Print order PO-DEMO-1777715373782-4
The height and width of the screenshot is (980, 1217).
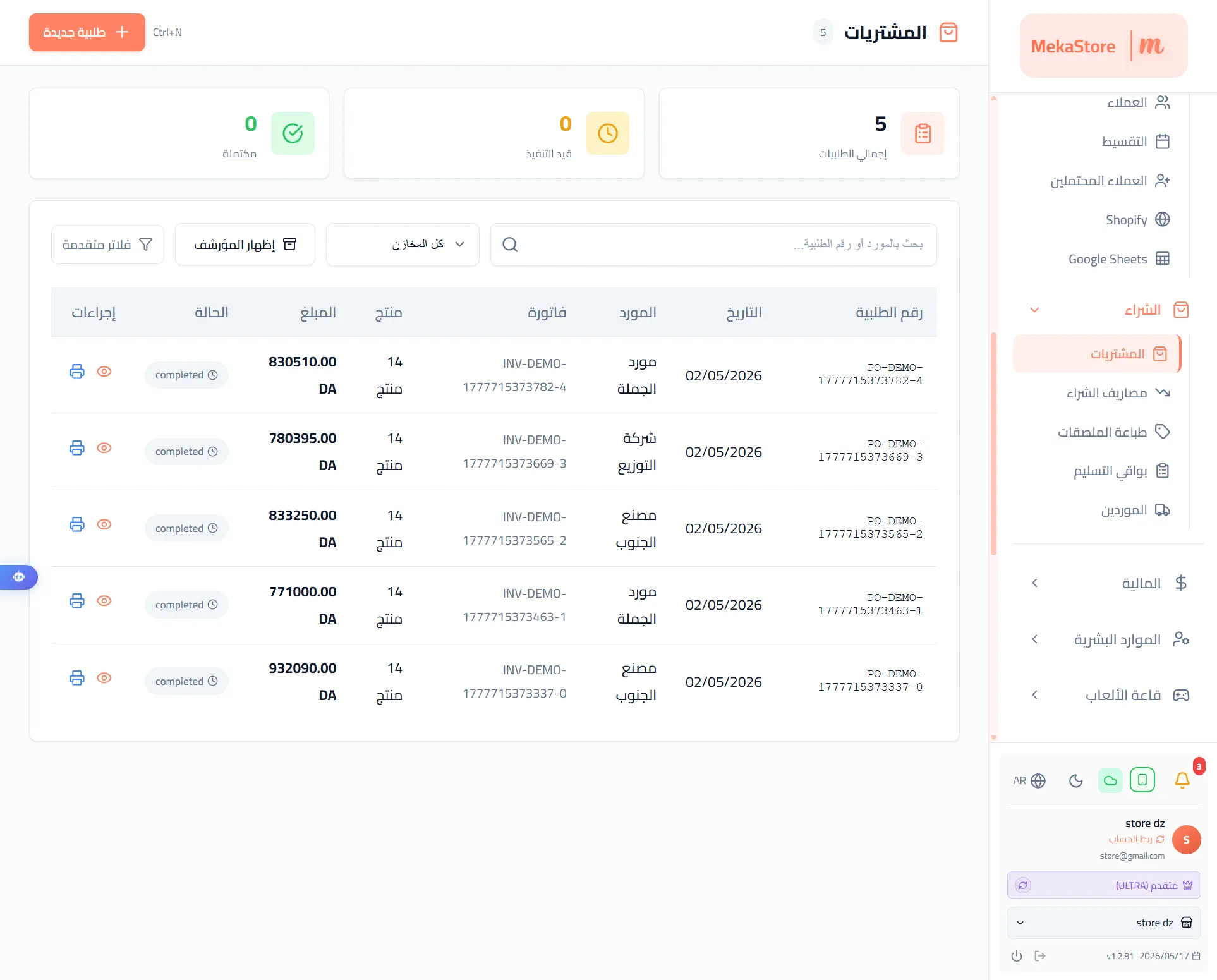click(76, 372)
